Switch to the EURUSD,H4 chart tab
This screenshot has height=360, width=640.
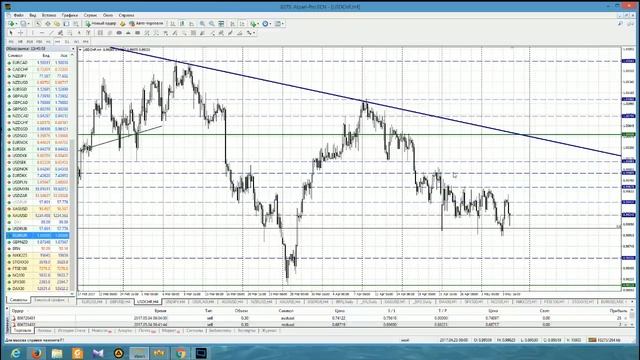92,302
